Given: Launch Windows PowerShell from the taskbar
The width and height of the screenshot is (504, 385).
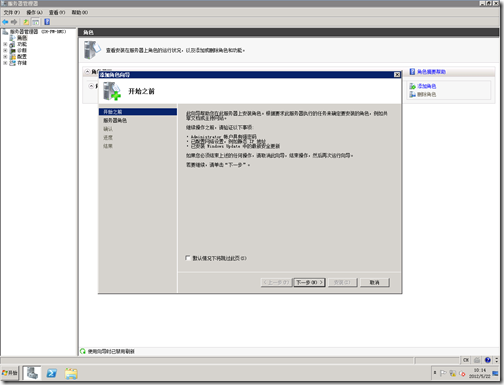Looking at the screenshot, I should coord(51,373).
